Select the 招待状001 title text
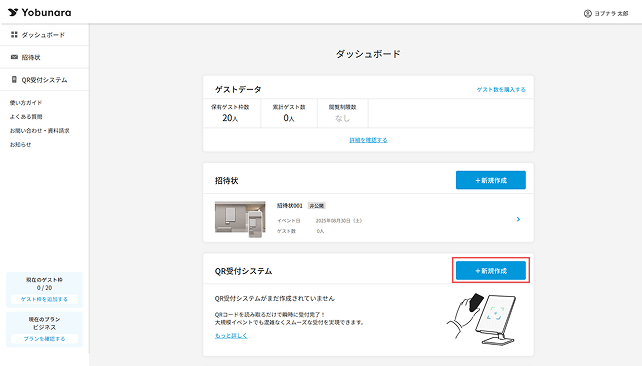The height and width of the screenshot is (366, 642). click(x=289, y=206)
